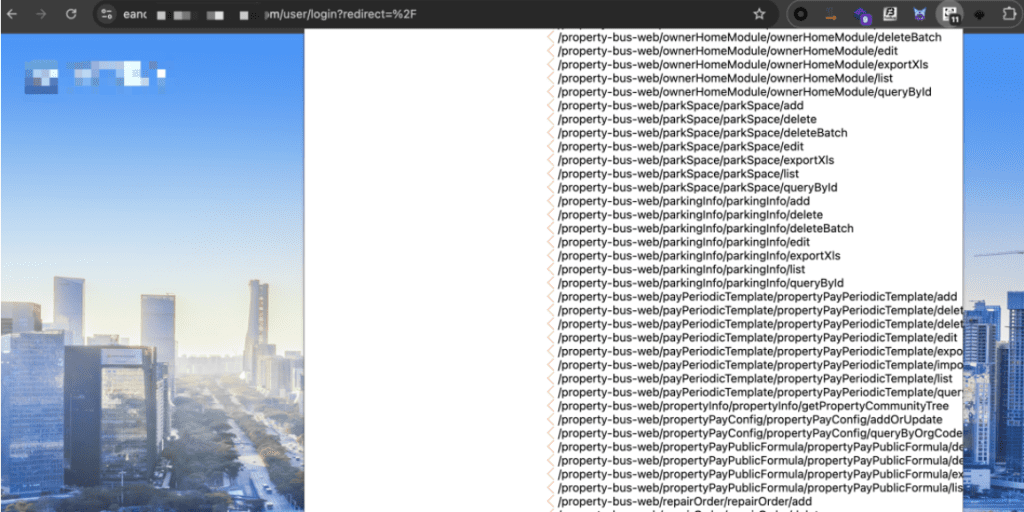The width and height of the screenshot is (1024, 512).
Task: Click the propertyInfo/getPropertyCommunityTree path entry
Action: [x=753, y=406]
